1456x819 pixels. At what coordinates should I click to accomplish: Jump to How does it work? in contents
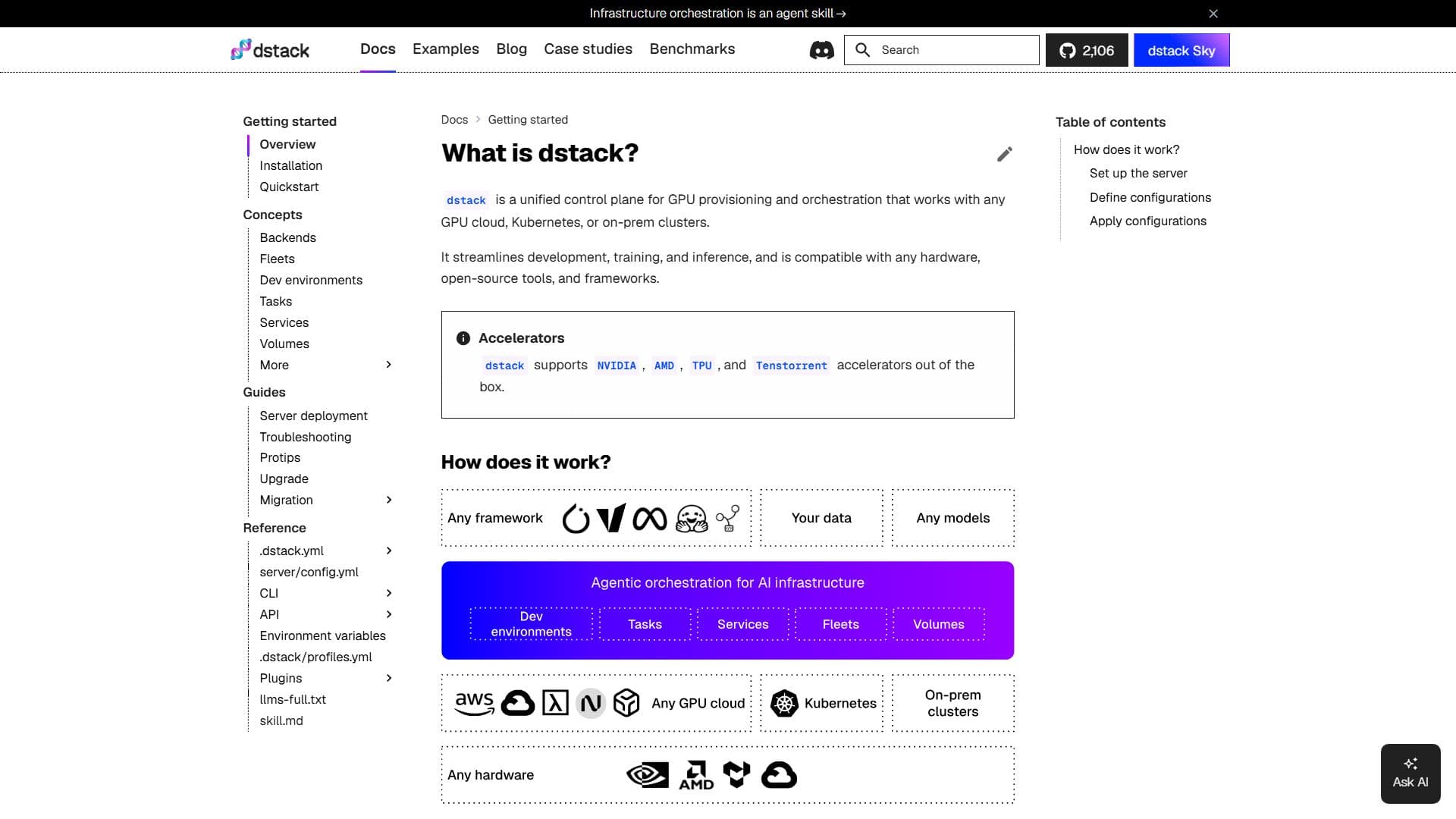click(x=1126, y=149)
